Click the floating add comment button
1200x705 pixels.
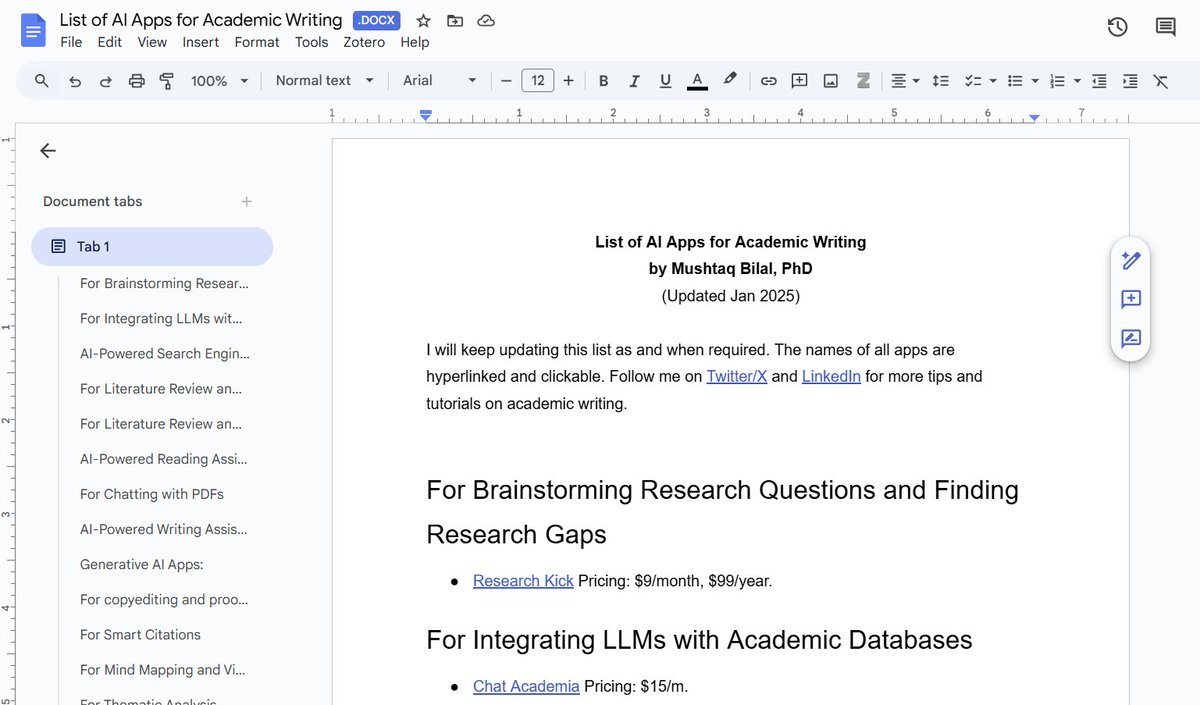tap(1131, 299)
